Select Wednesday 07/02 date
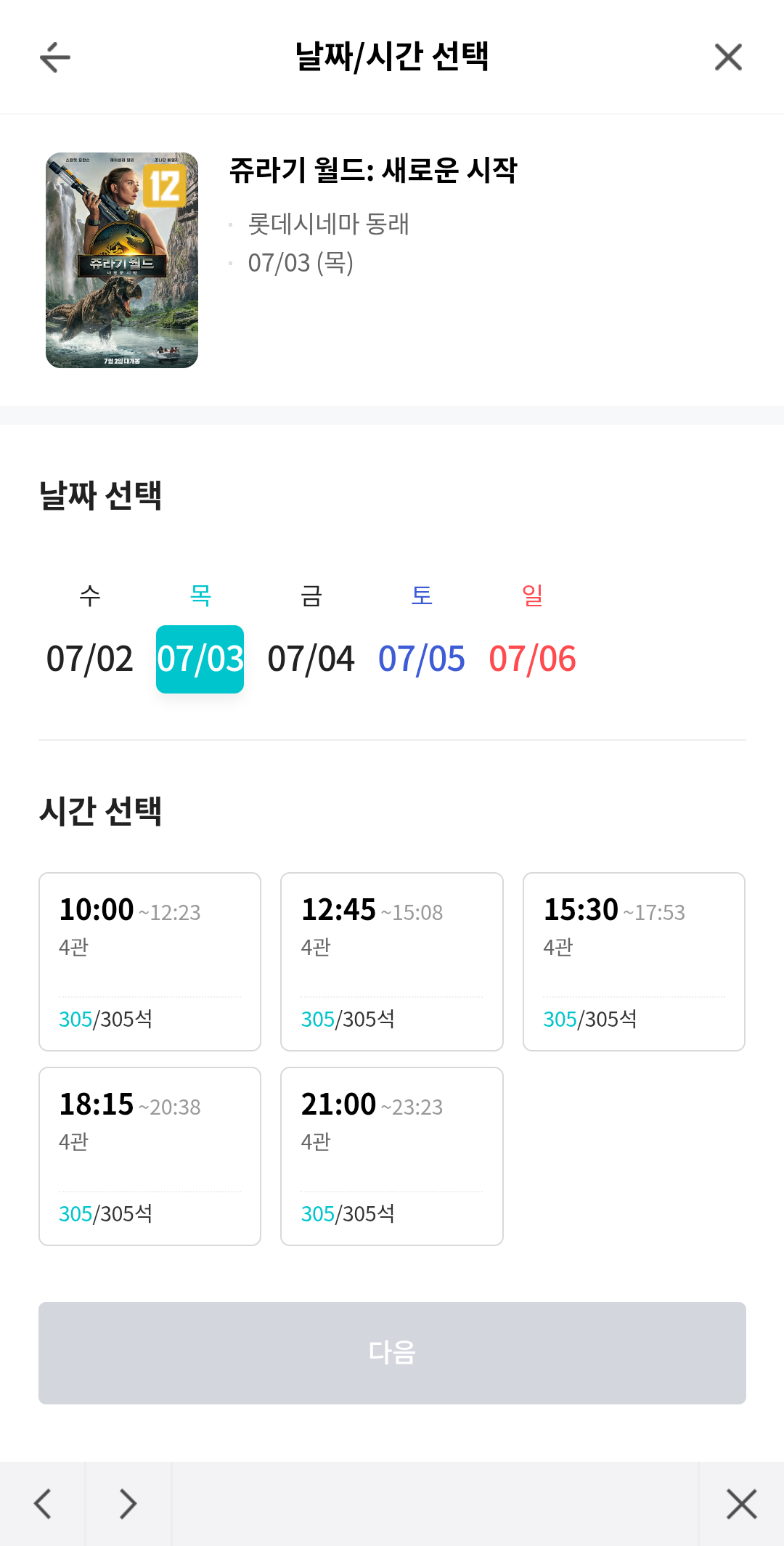This screenshot has height=1546, width=784. click(x=90, y=638)
